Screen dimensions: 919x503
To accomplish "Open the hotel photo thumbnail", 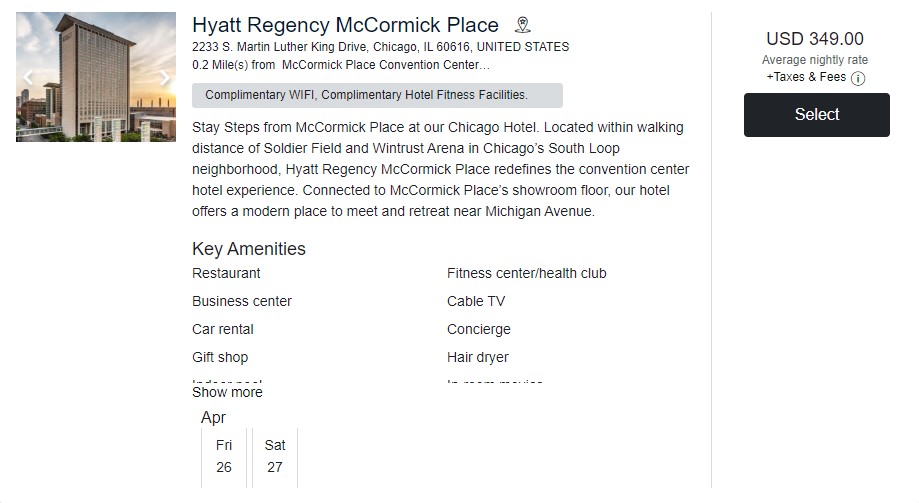I will coord(96,77).
